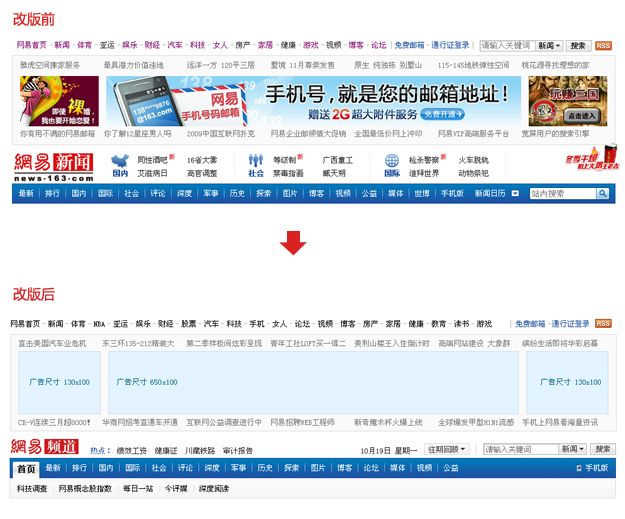
Task: Open 世博 in the old blue navigation bar
Action: pyautogui.click(x=422, y=193)
